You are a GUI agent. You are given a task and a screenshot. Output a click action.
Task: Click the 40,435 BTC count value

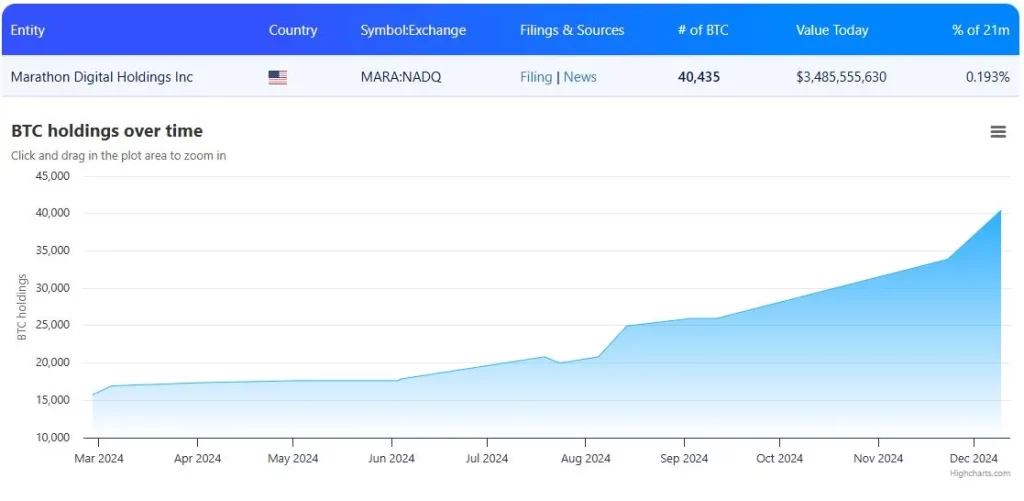click(699, 77)
